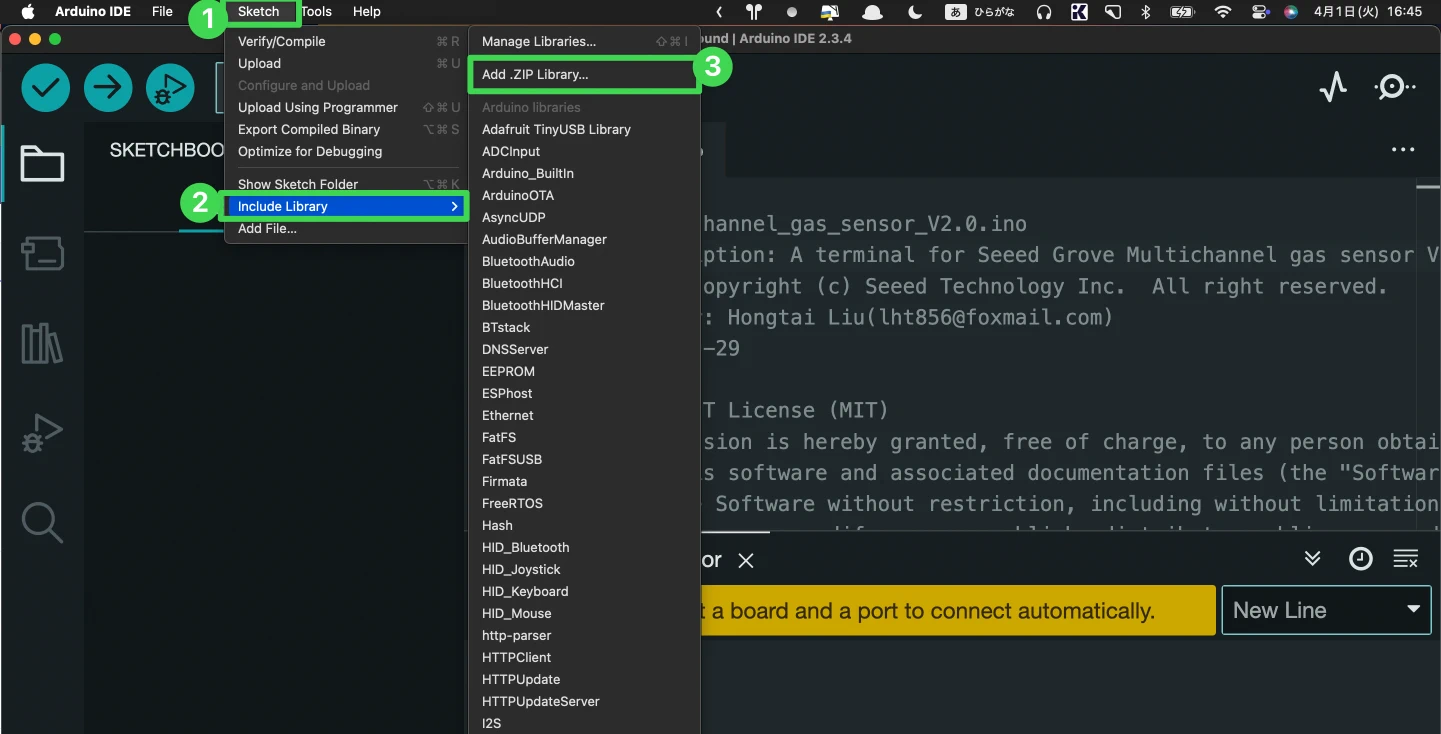Expand the Include Library submenu
Image resolution: width=1441 pixels, height=734 pixels.
click(348, 206)
